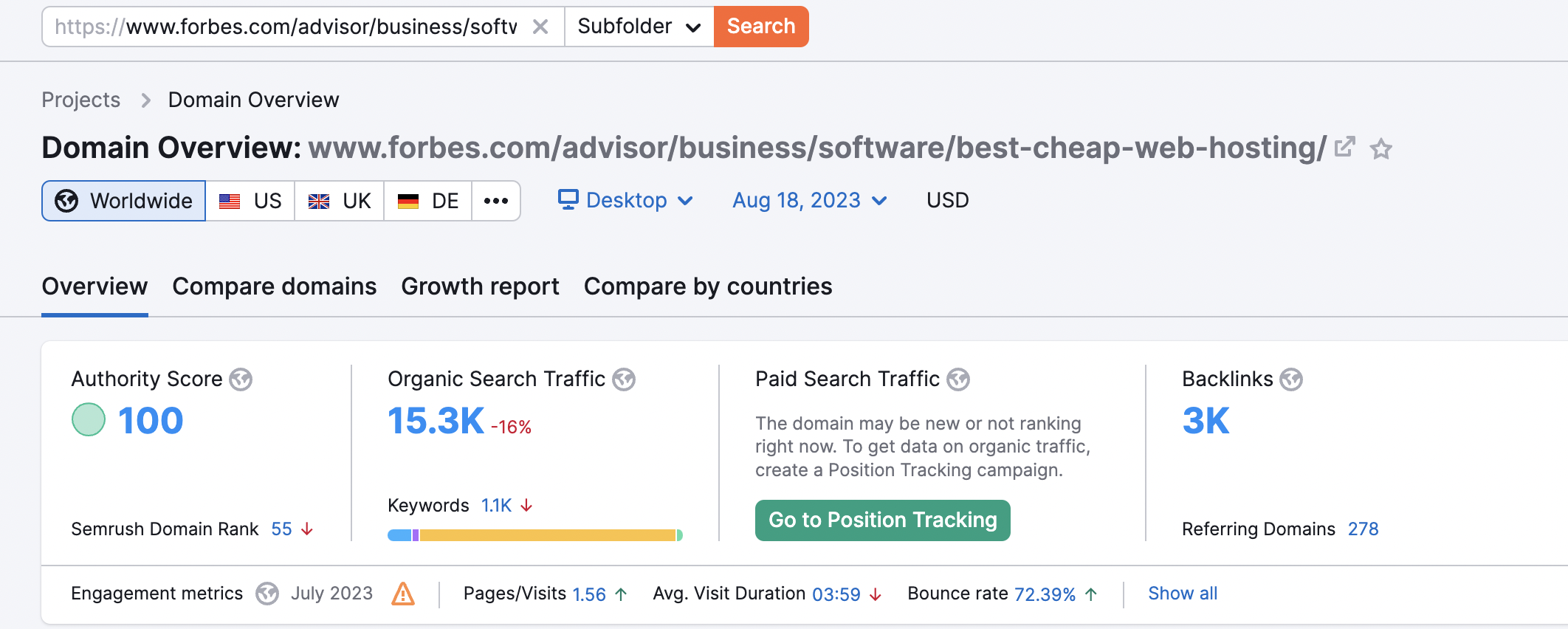Open Semrush Domain Rank value 55
Screen dimensions: 1568x629
tap(281, 529)
